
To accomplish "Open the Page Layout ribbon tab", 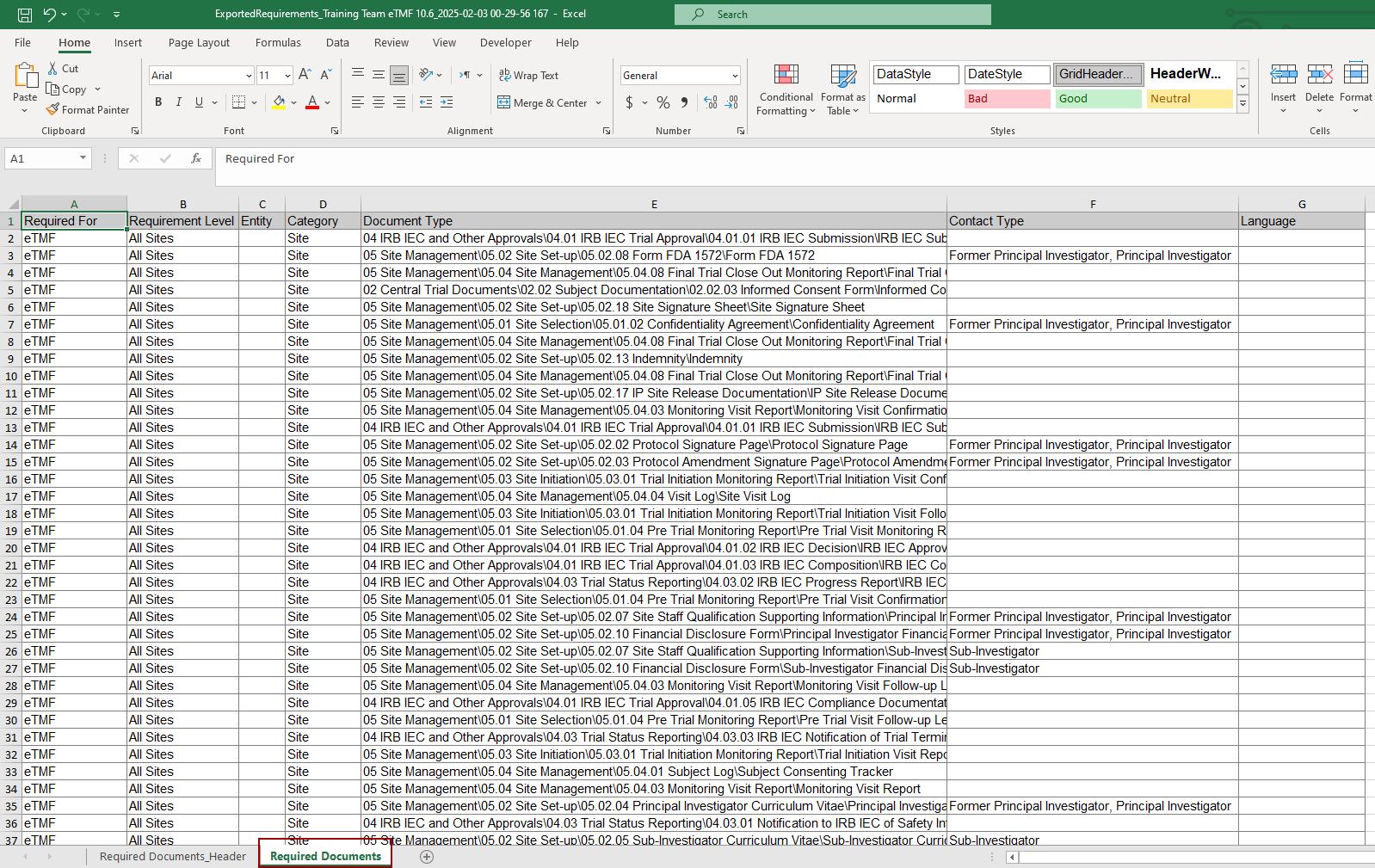I will 199,42.
